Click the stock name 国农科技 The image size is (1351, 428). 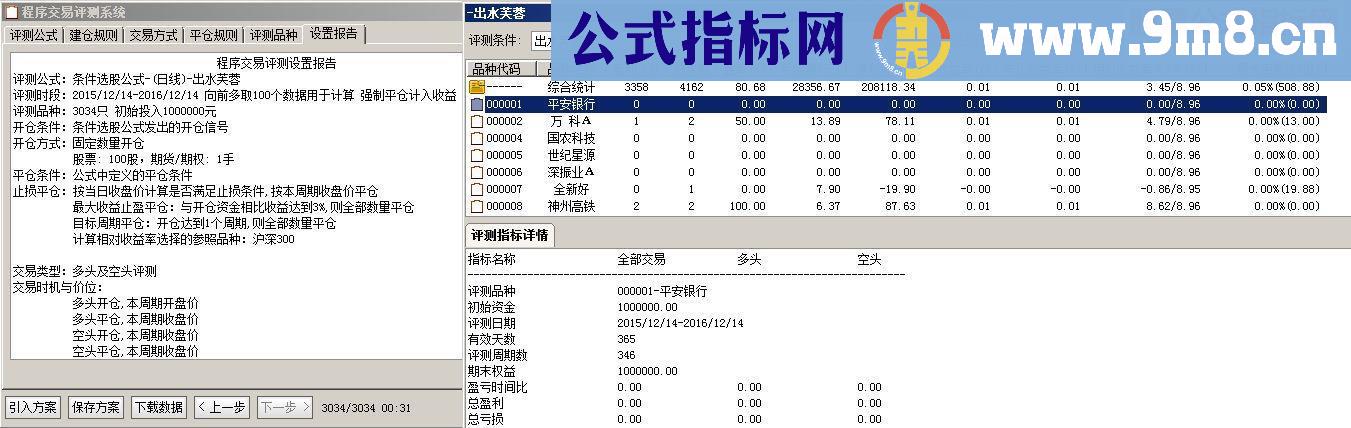(x=571, y=138)
